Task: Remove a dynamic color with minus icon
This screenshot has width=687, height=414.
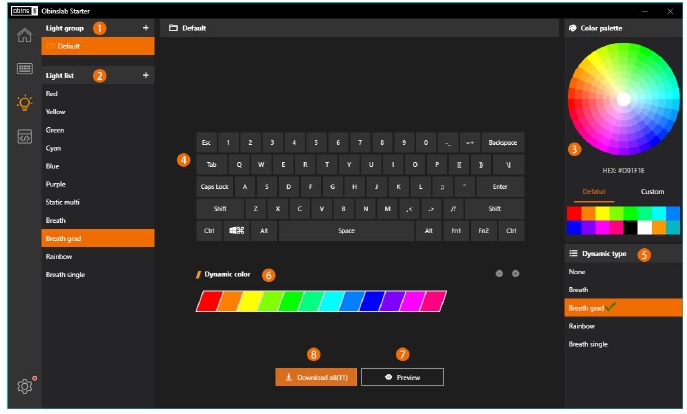Action: click(499, 273)
